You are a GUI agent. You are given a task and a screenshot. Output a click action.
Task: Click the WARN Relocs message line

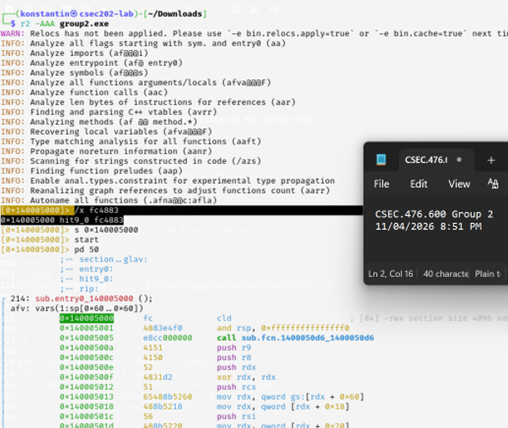coord(254,34)
